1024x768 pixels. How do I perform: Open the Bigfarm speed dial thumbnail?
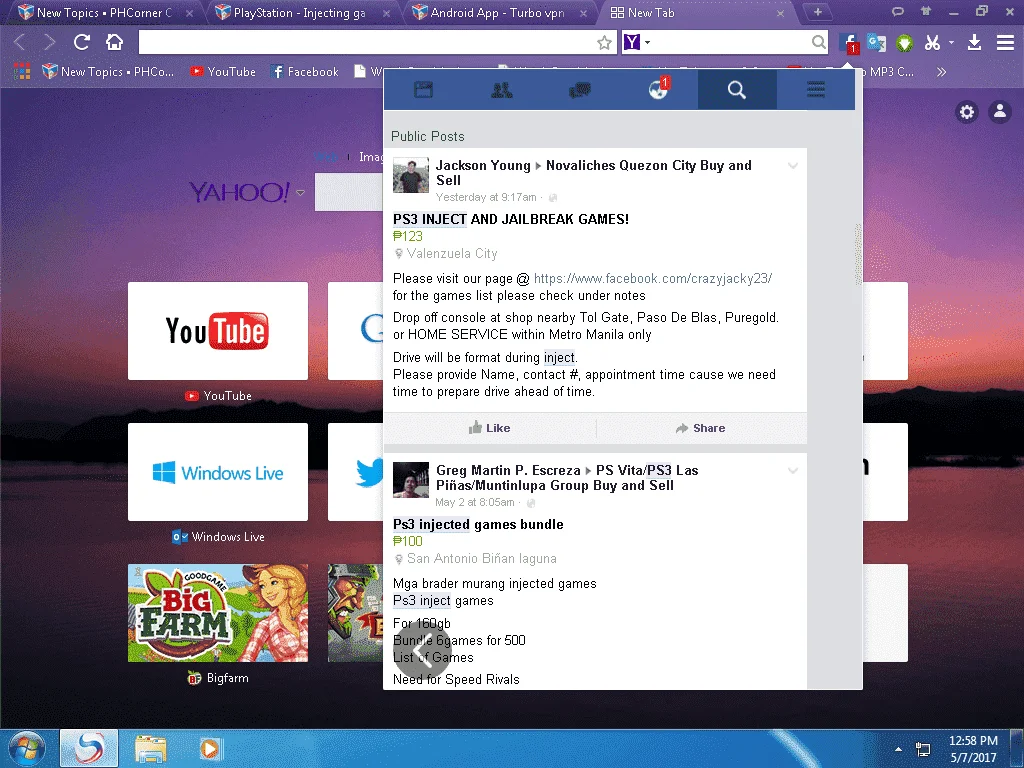[x=217, y=613]
